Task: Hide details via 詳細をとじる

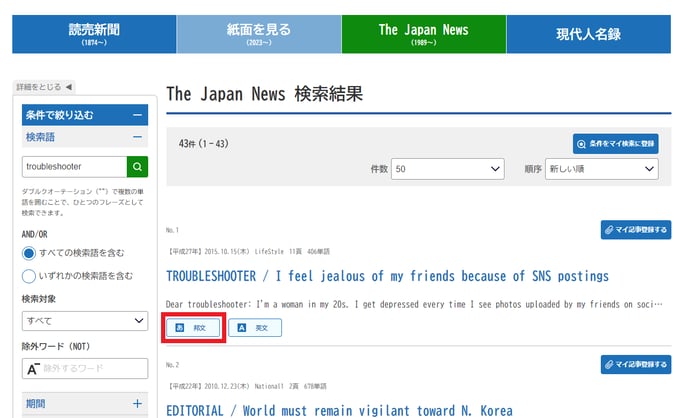Action: 45,87
